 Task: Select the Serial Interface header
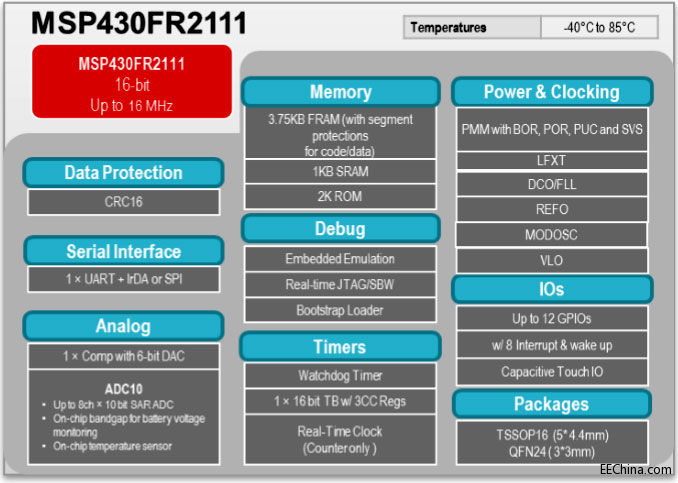click(124, 251)
